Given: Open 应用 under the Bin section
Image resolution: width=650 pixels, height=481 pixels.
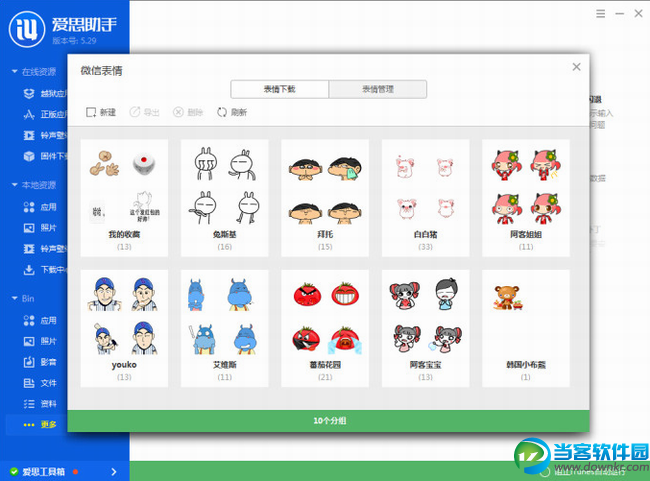Looking at the screenshot, I should point(40,321).
